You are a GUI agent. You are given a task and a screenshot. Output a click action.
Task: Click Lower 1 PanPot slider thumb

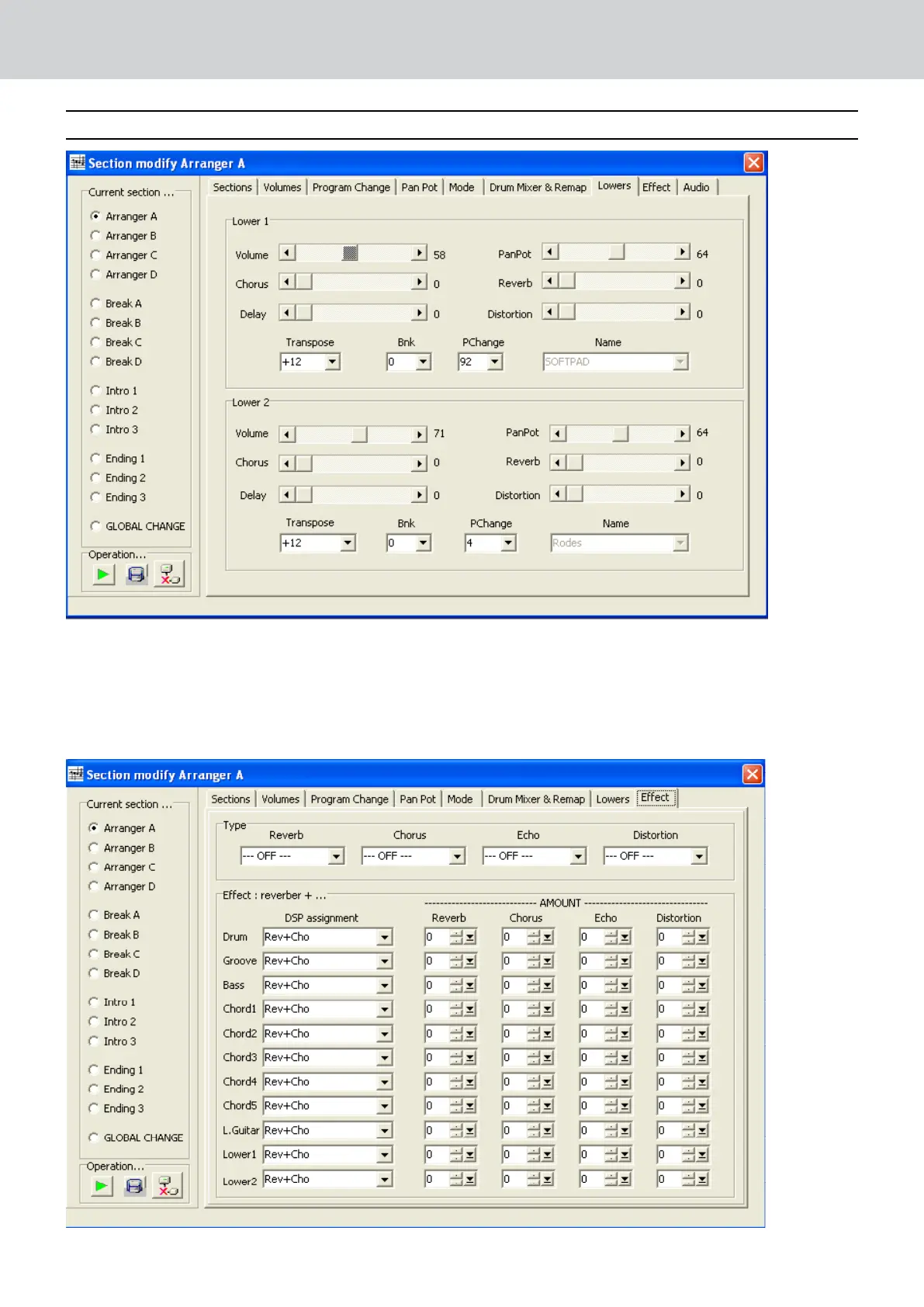point(616,252)
